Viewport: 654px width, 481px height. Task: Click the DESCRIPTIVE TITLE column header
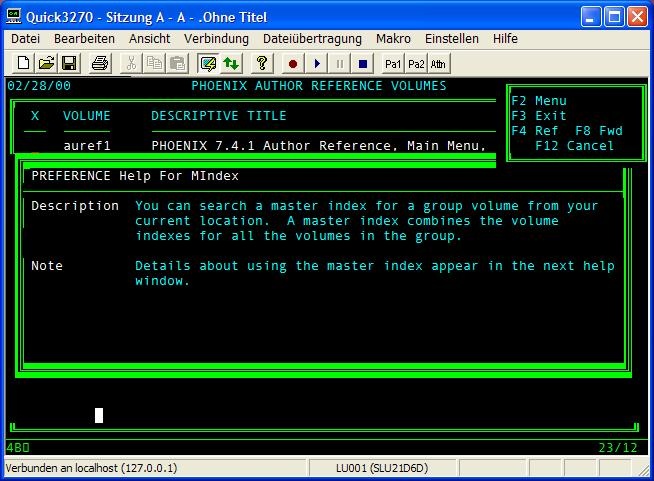coord(219,116)
